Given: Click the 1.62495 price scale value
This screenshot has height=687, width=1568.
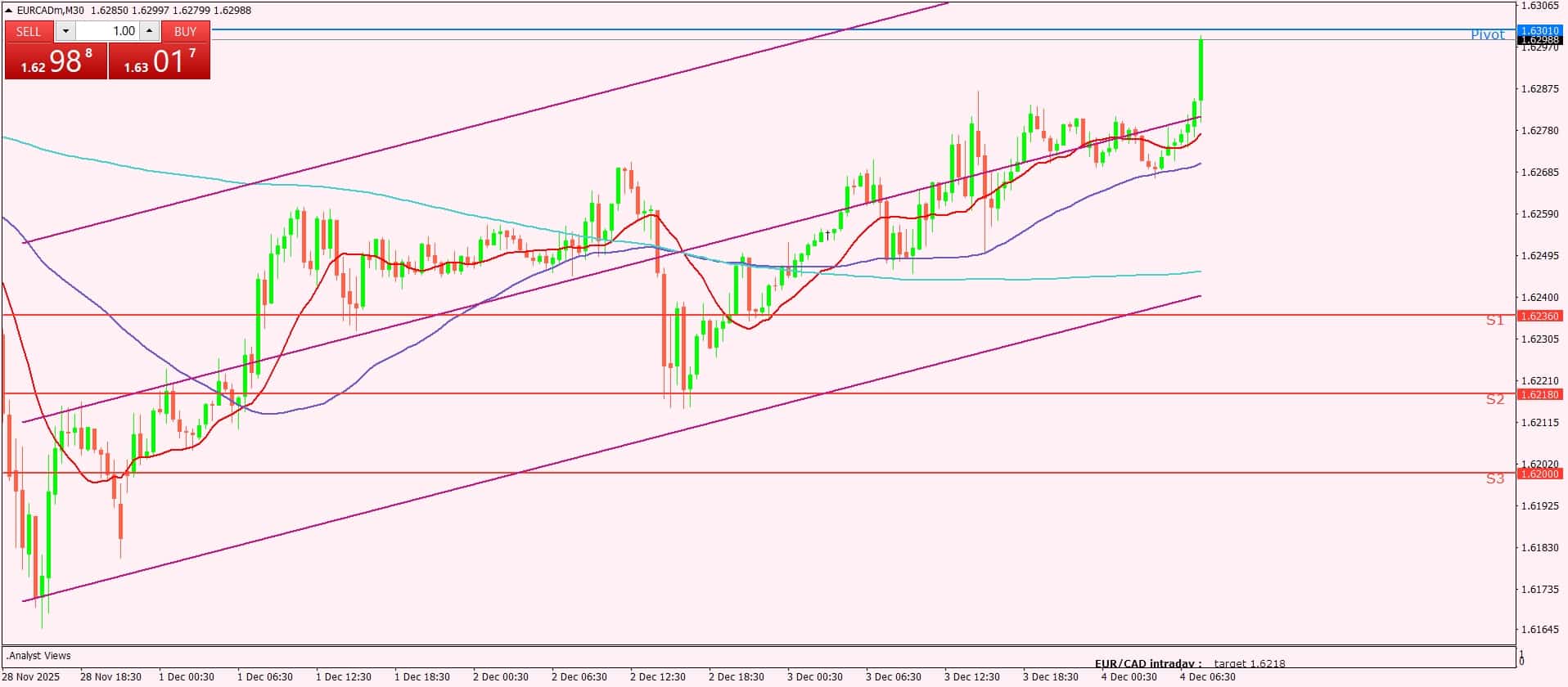Looking at the screenshot, I should pos(1539,255).
